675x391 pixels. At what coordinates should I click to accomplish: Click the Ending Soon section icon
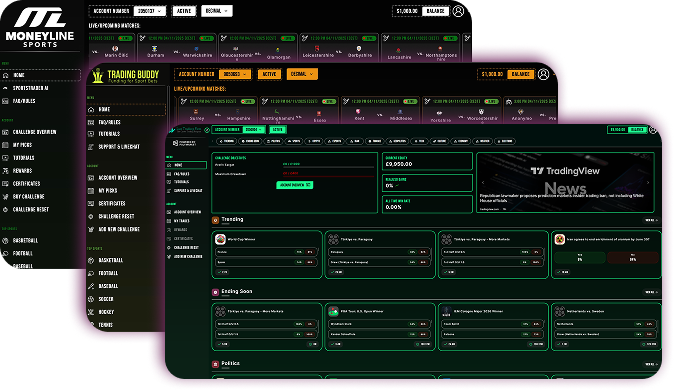click(x=215, y=292)
